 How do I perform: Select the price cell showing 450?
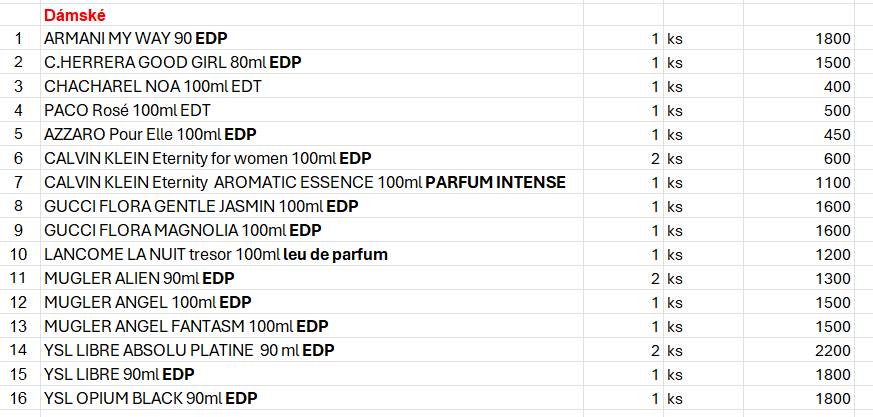(x=798, y=134)
